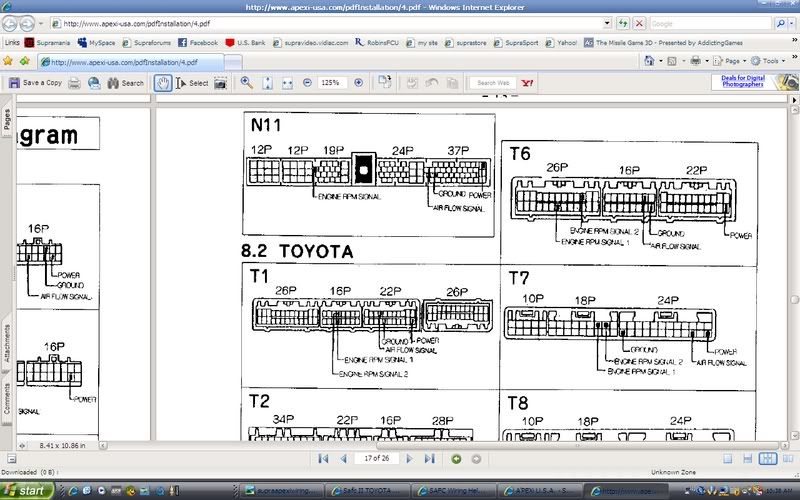Open the Supramania favorites link
The height and width of the screenshot is (500, 800).
click(x=47, y=43)
